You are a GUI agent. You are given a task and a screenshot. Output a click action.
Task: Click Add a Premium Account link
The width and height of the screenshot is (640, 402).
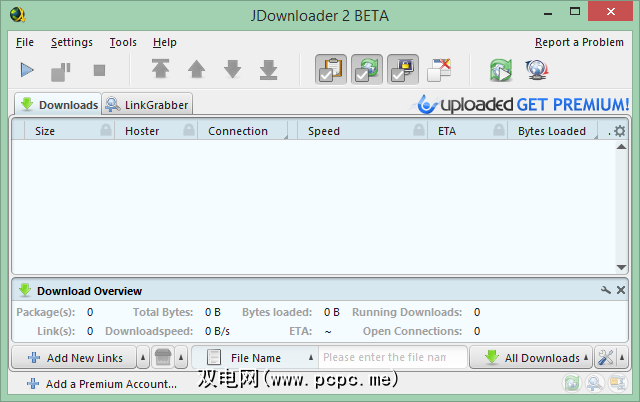pos(102,384)
